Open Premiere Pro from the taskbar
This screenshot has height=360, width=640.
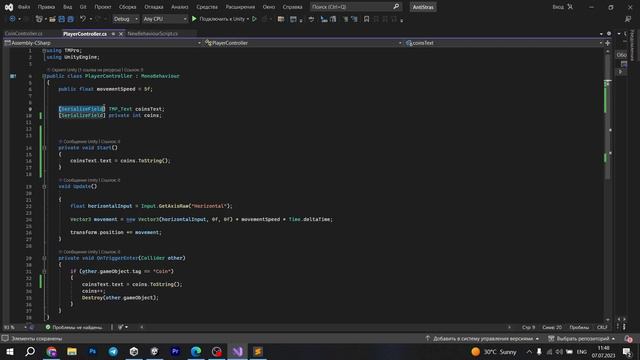pyautogui.click(x=175, y=351)
